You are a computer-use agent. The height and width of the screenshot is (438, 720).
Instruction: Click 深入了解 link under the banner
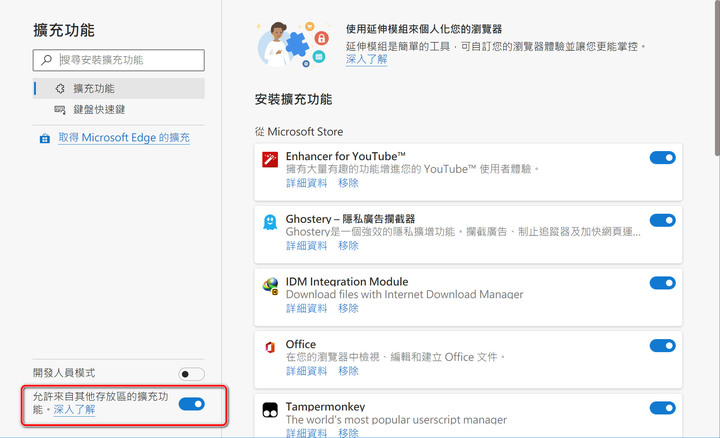coord(366,59)
